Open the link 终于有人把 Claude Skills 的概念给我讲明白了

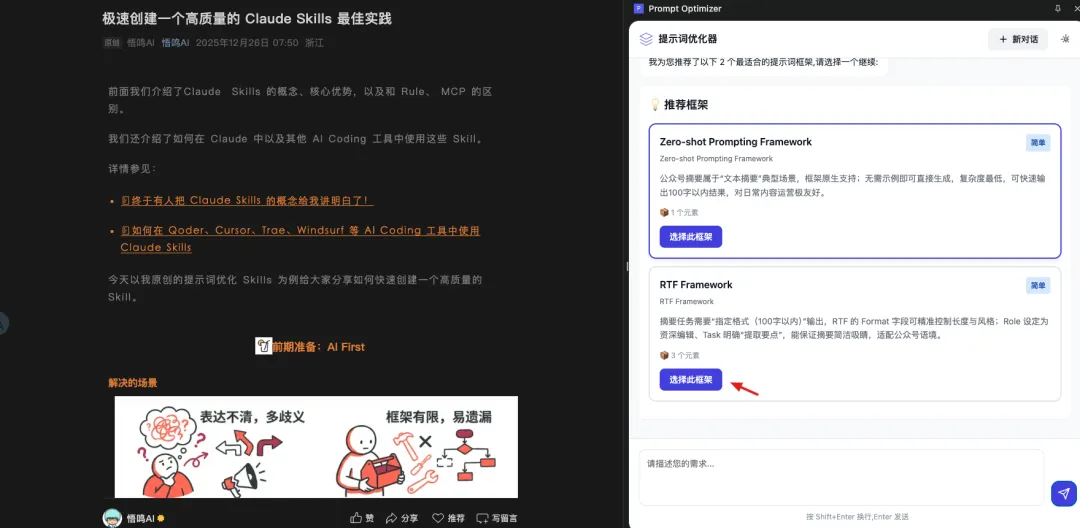pyautogui.click(x=247, y=200)
